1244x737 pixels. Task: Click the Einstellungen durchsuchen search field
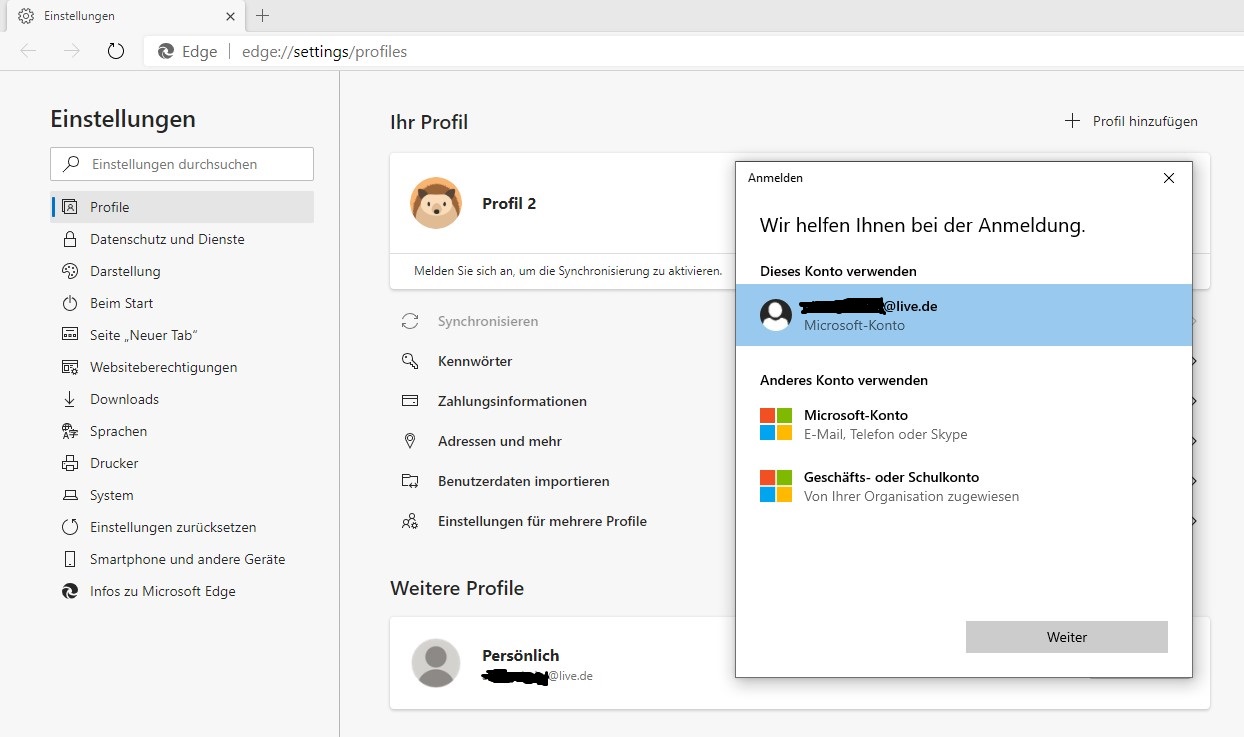(x=182, y=164)
